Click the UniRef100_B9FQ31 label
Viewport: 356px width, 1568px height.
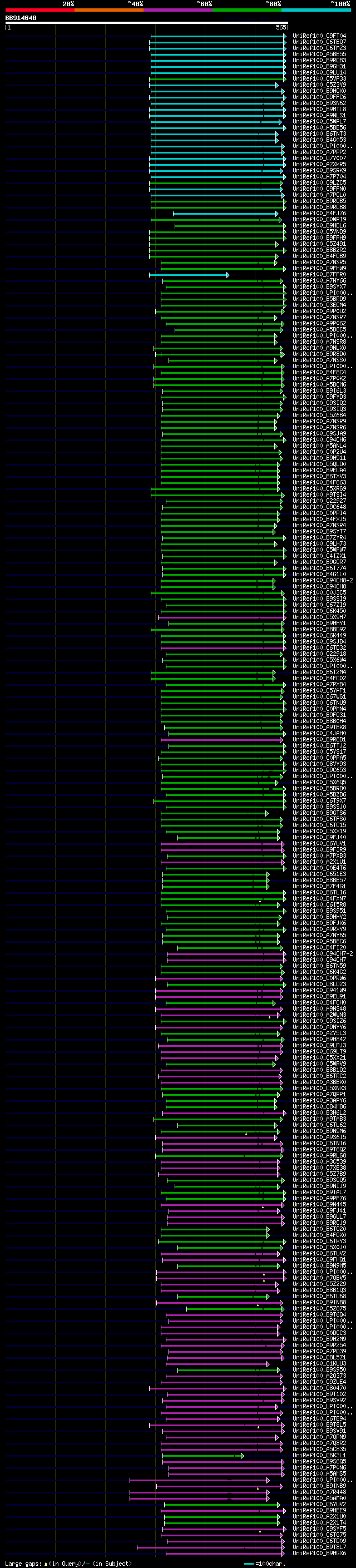coord(319,715)
